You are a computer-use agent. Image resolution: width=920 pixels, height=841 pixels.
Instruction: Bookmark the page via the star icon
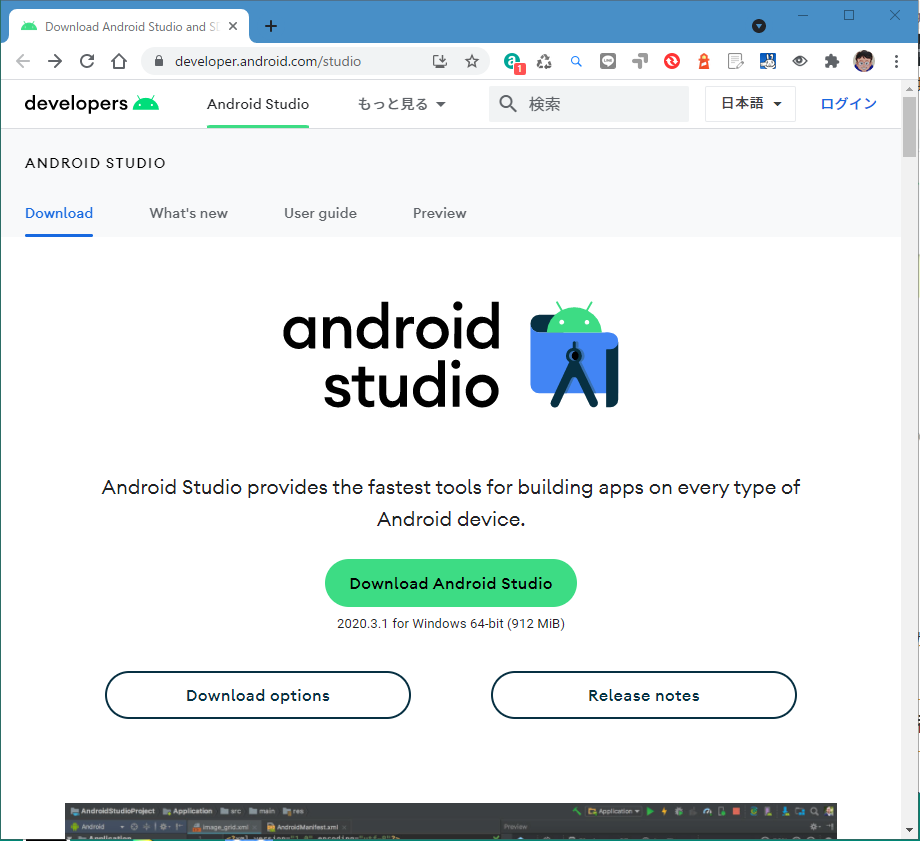pyautogui.click(x=472, y=61)
